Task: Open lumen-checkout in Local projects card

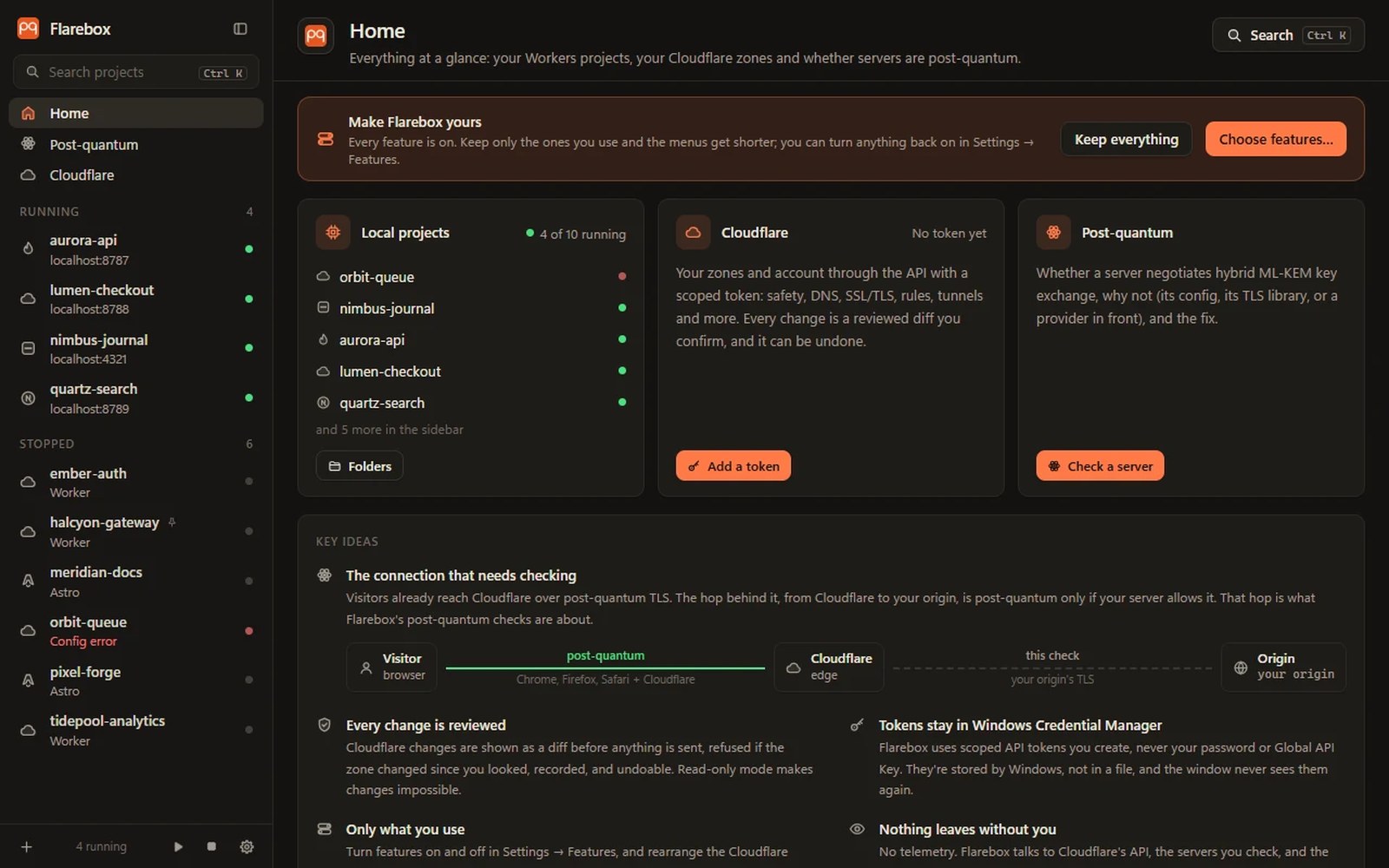Action: point(471,372)
